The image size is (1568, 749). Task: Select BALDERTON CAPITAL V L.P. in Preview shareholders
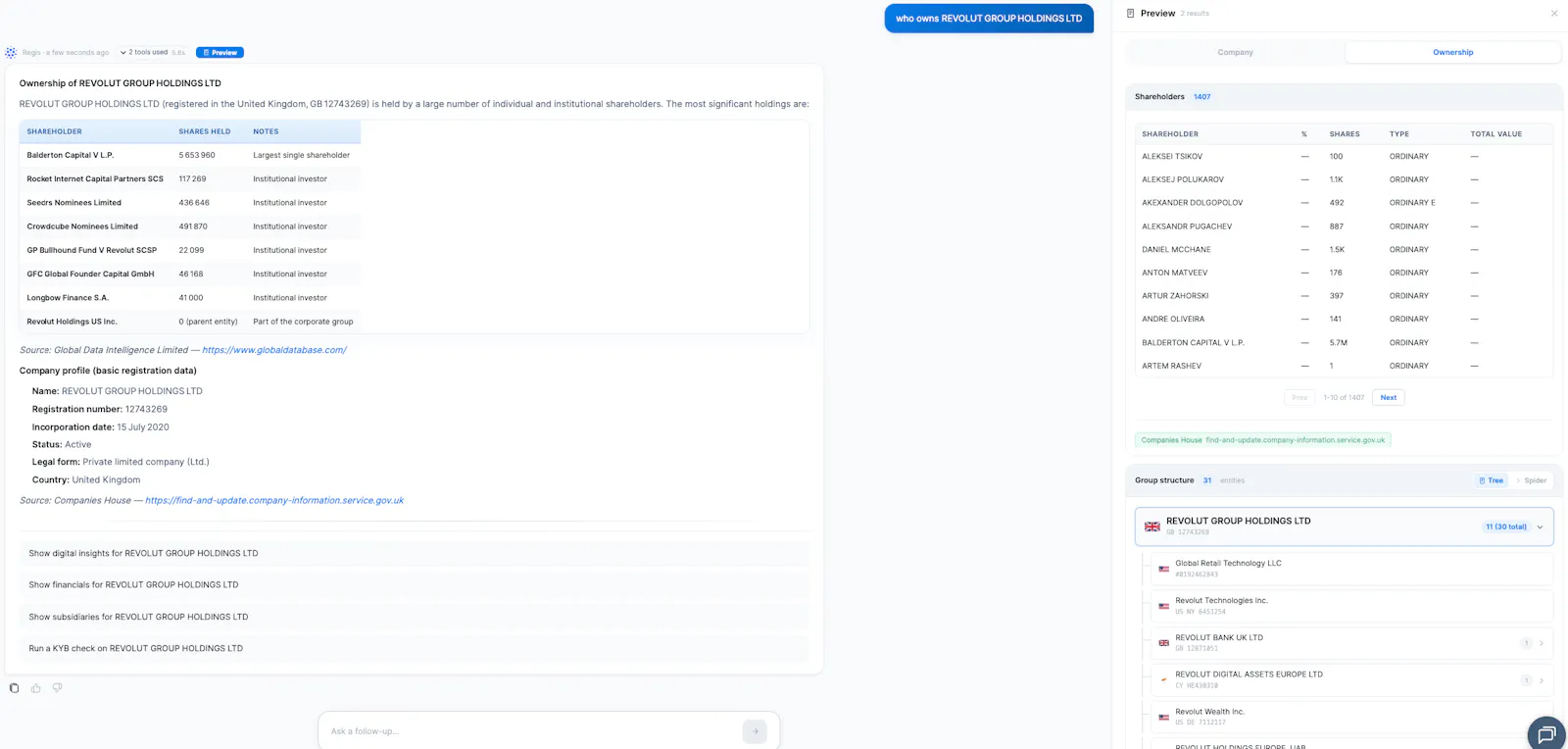tap(1344, 343)
